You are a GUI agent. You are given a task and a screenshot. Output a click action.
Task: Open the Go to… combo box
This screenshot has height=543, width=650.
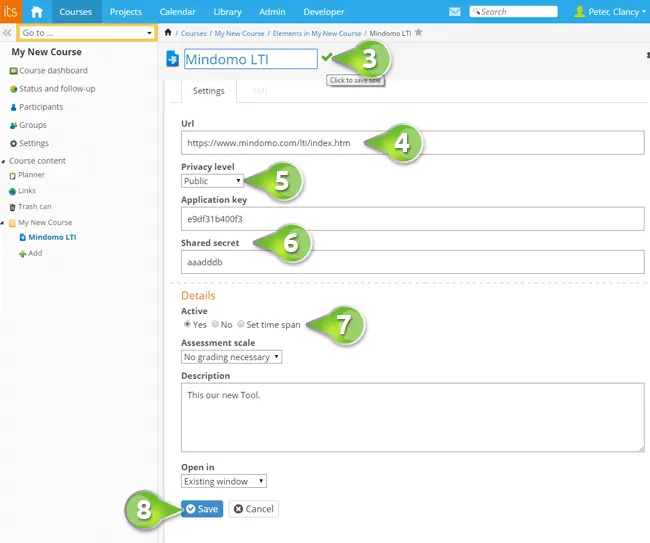pyautogui.click(x=87, y=33)
